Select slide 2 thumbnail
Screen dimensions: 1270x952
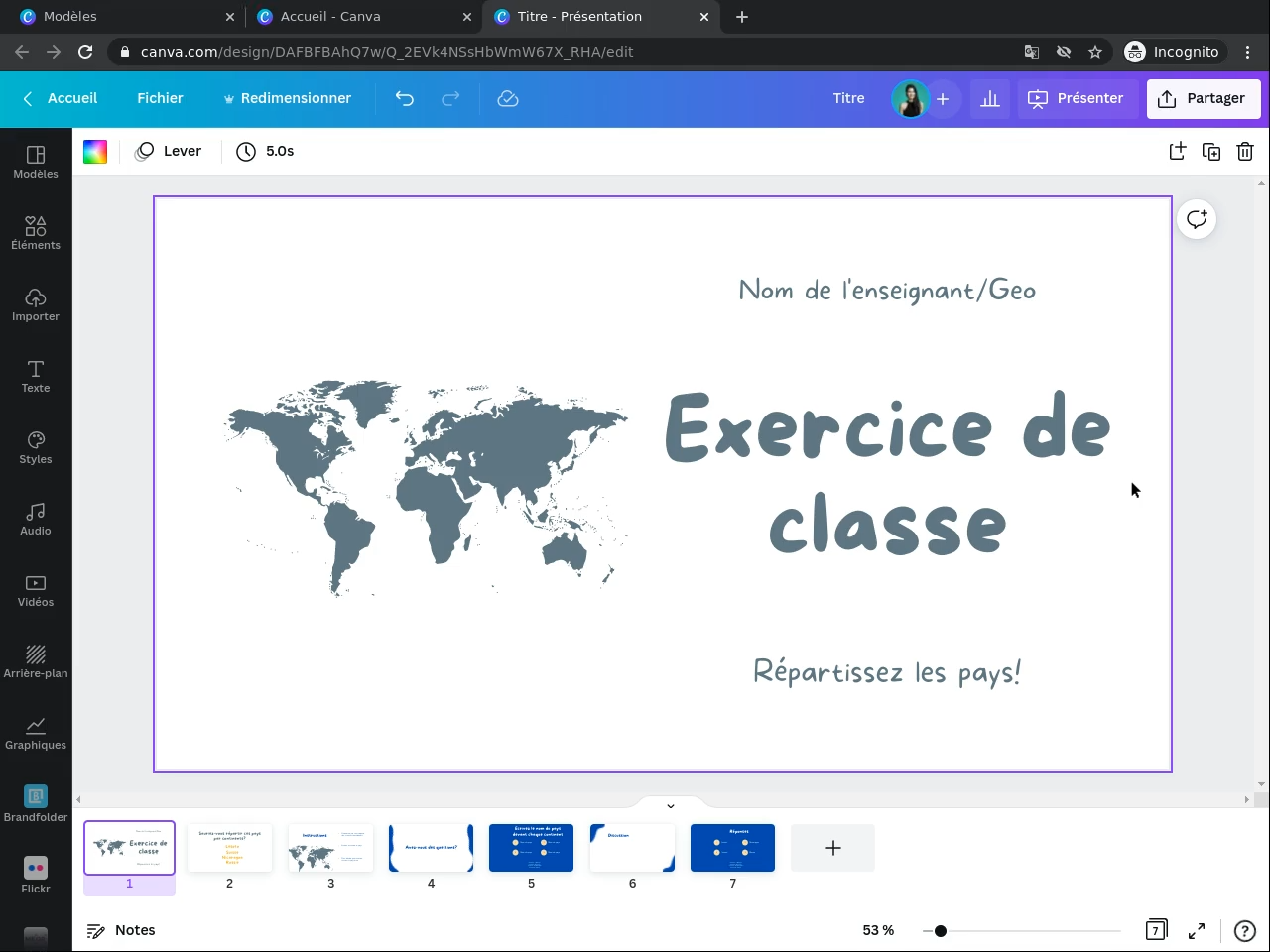(230, 848)
